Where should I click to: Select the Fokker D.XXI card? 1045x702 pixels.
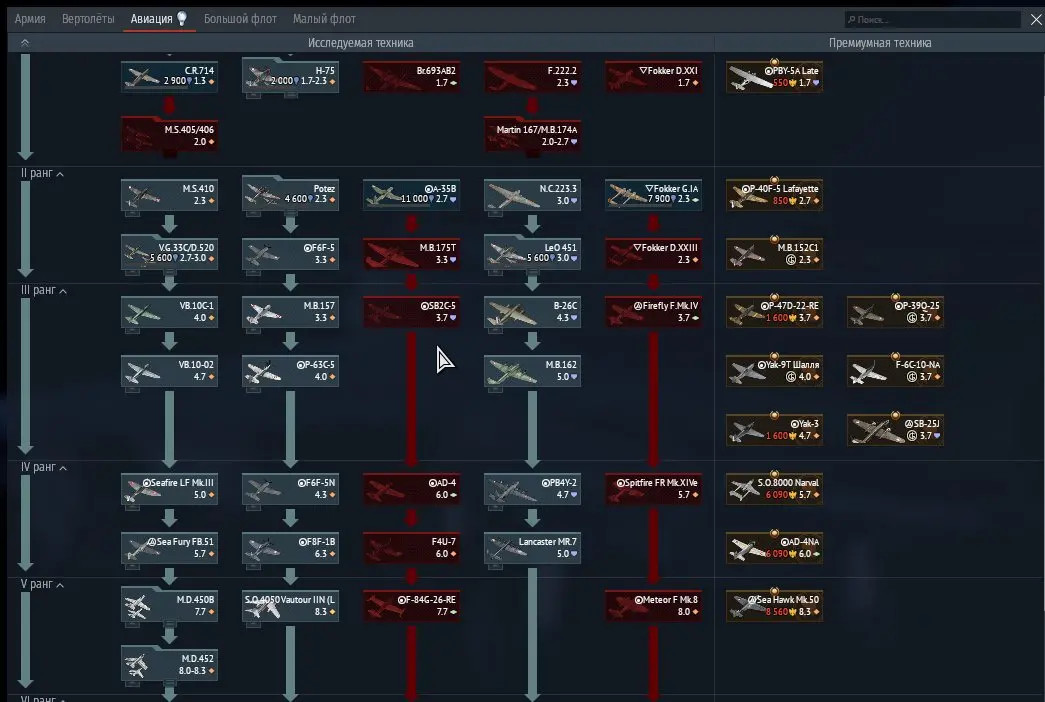pos(653,76)
